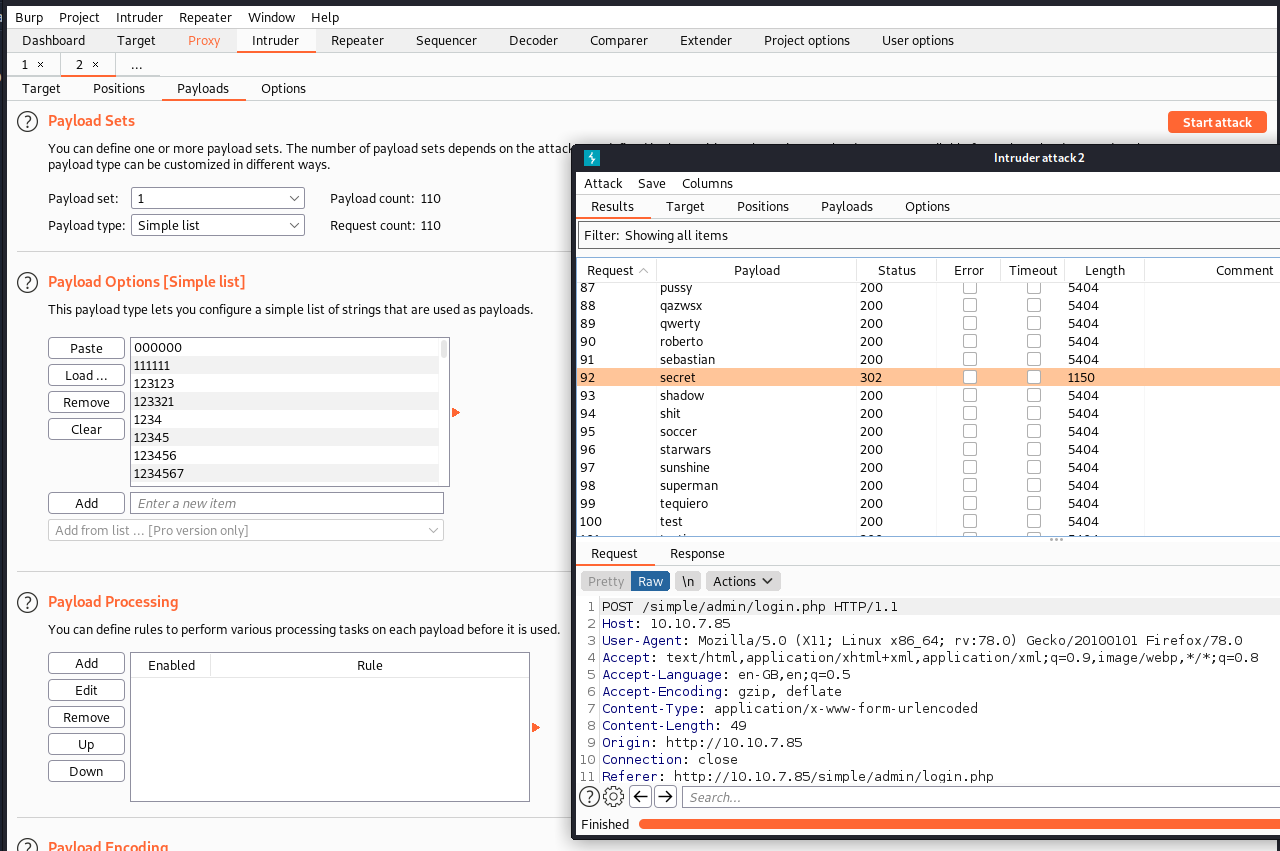This screenshot has width=1280, height=851.
Task: Open Payload Encoding help icon
Action: pyautogui.click(x=27, y=845)
